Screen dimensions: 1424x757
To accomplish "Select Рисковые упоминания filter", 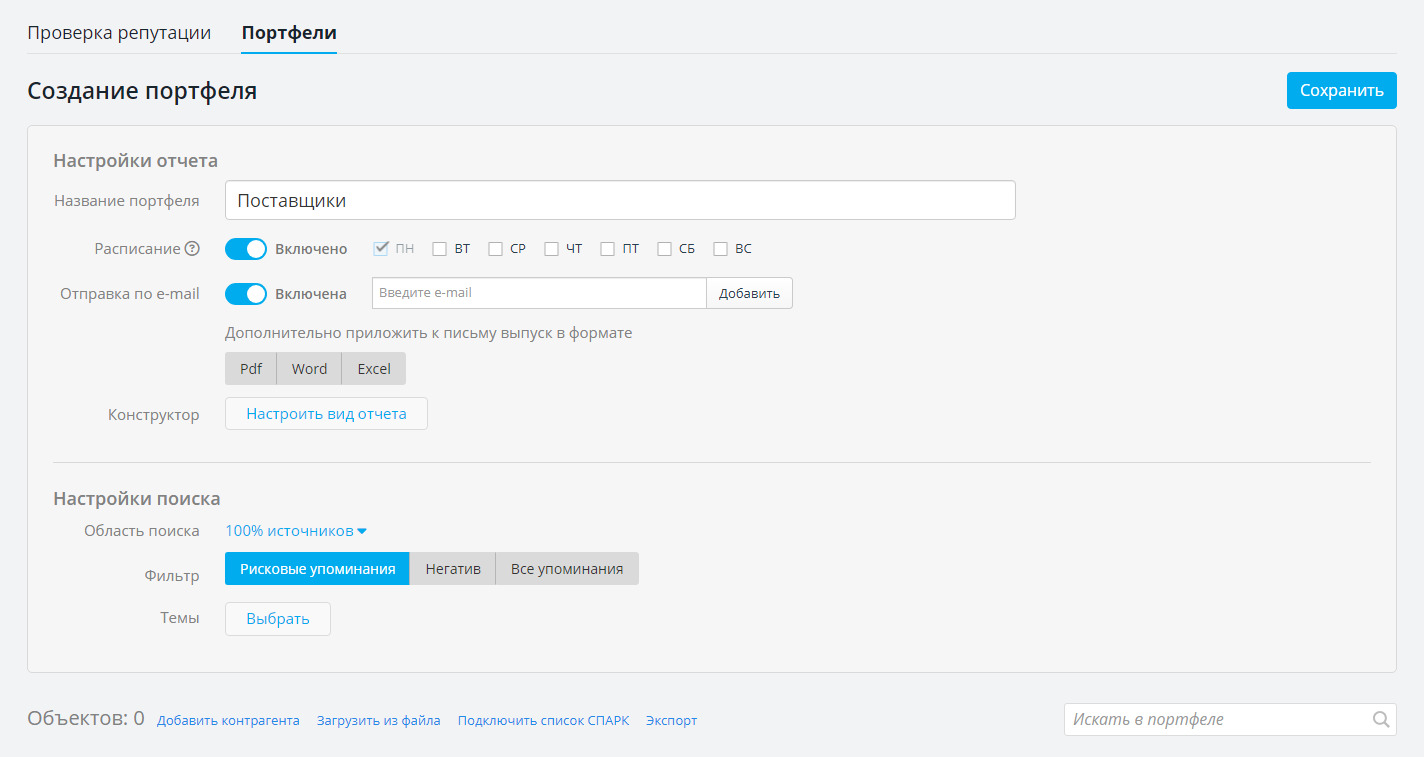I will coord(317,569).
